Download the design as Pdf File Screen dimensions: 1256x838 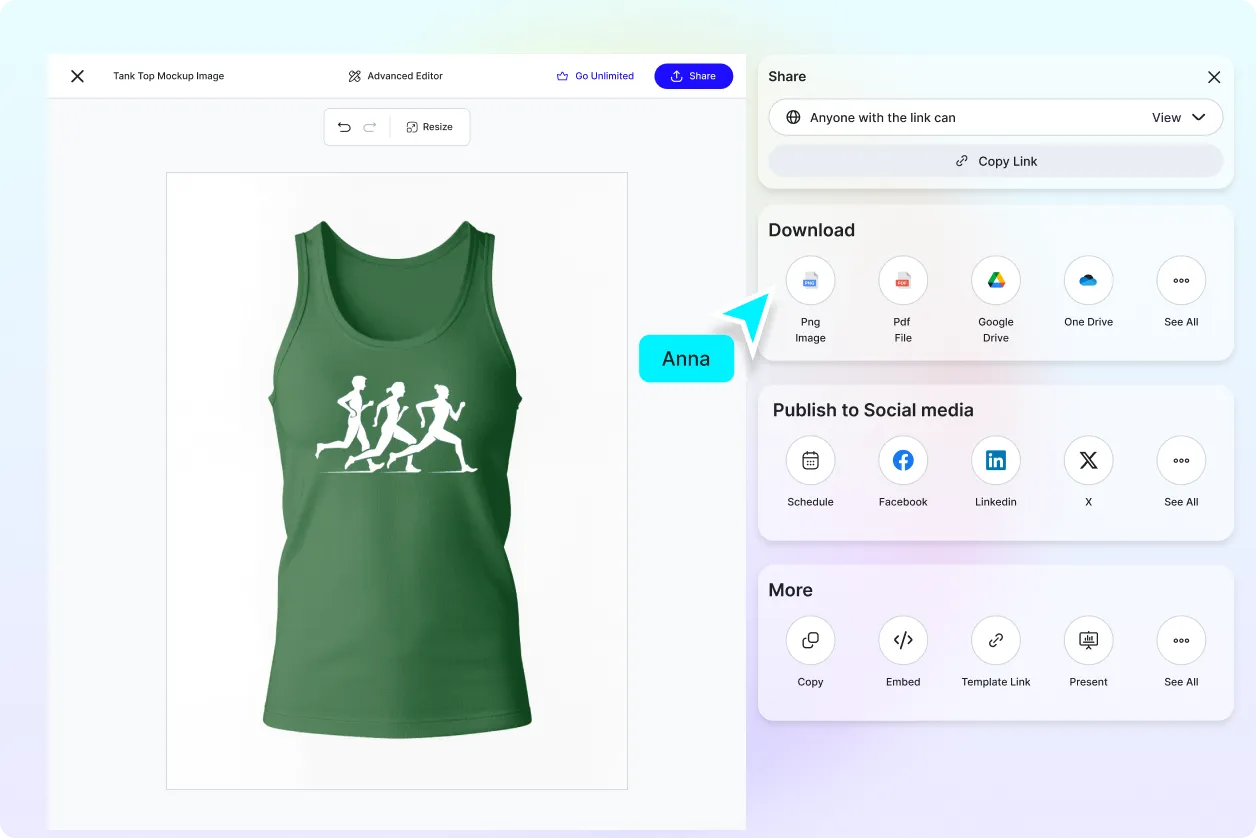(902, 280)
